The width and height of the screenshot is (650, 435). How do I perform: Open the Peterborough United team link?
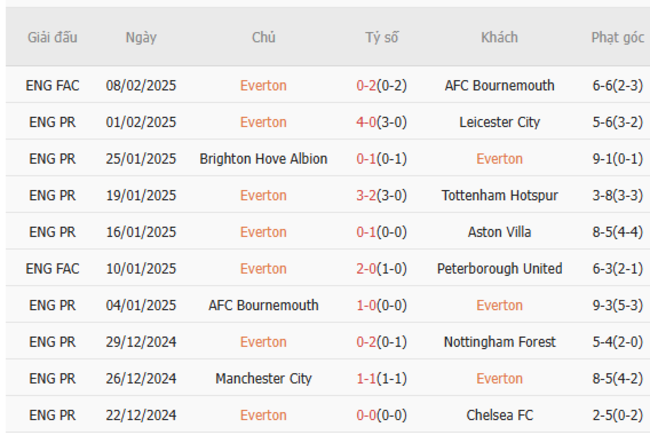click(499, 268)
